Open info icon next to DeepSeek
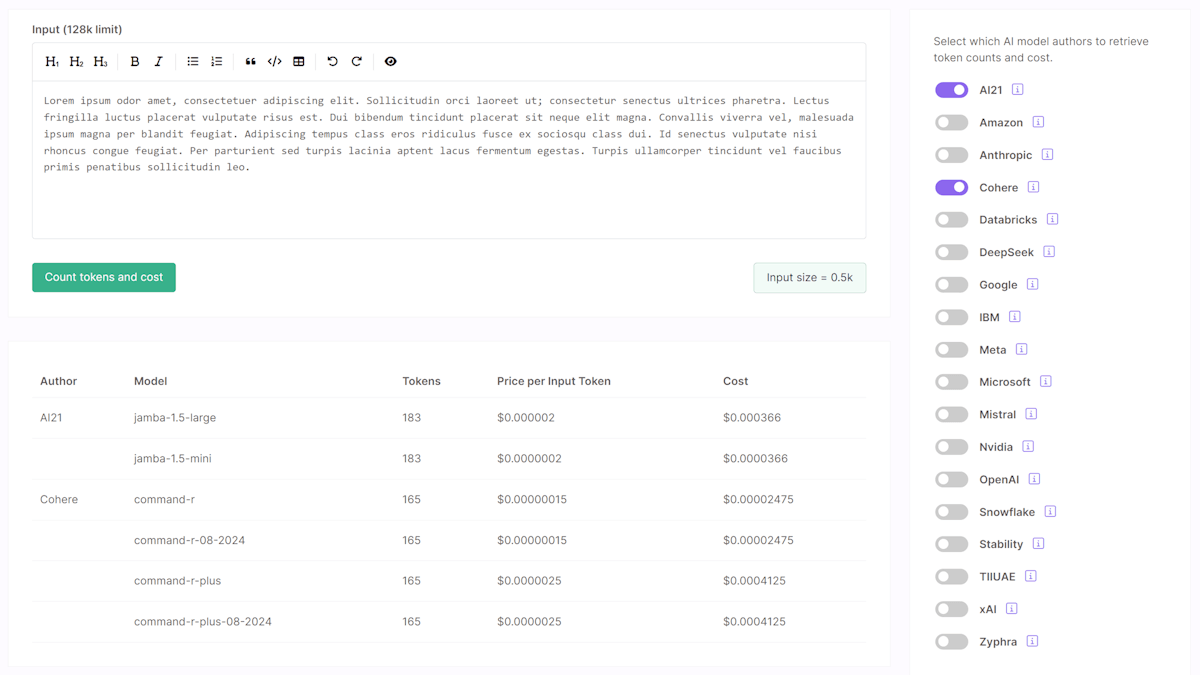This screenshot has height=675, width=1200. point(1049,252)
